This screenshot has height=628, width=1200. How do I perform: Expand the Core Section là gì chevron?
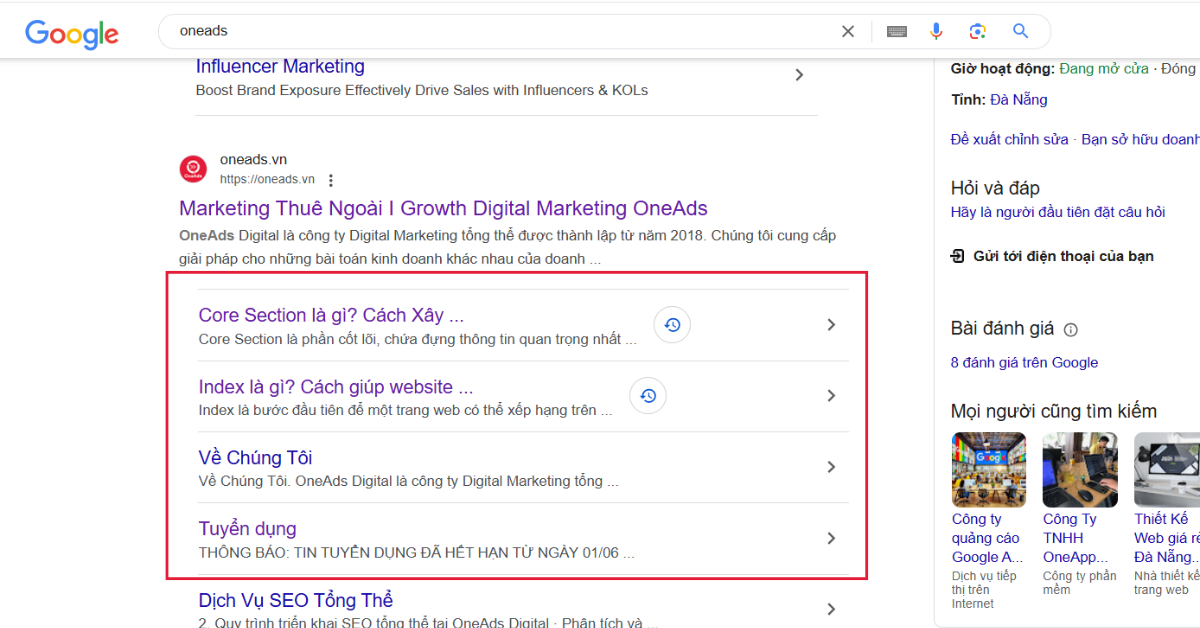pyautogui.click(x=831, y=325)
